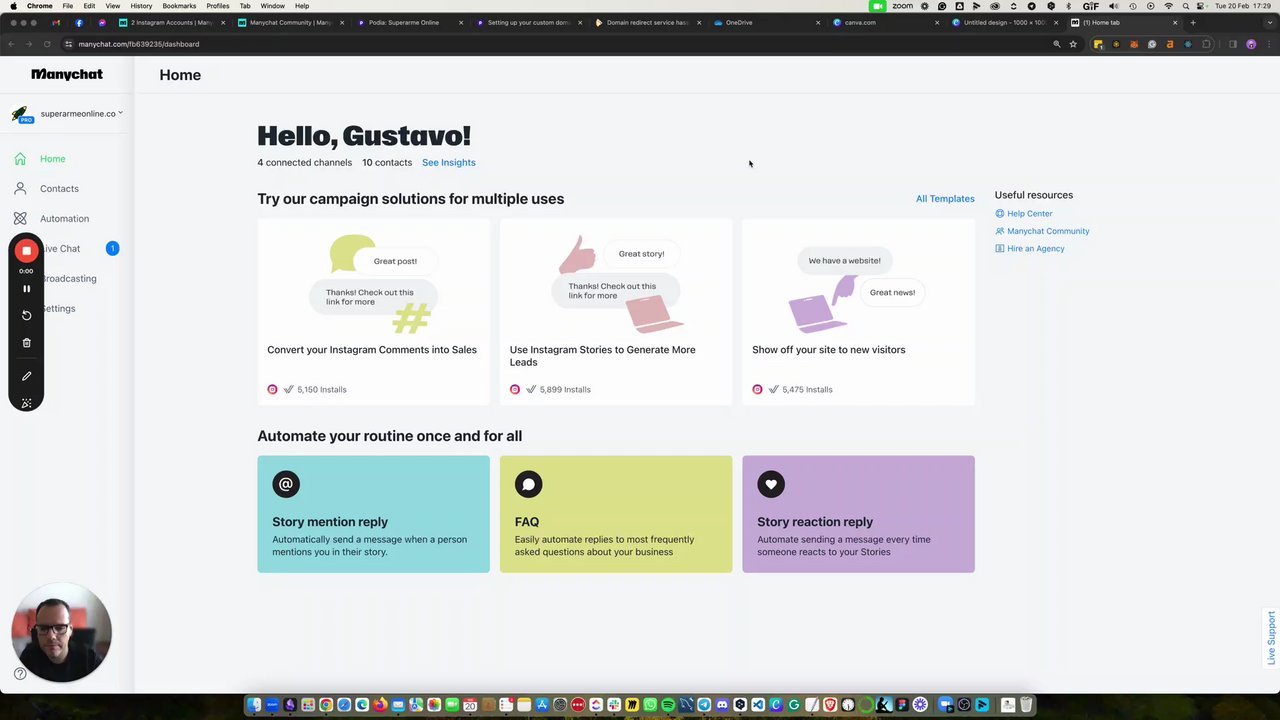
Task: Open the help question mark icon
Action: pyautogui.click(x=20, y=674)
